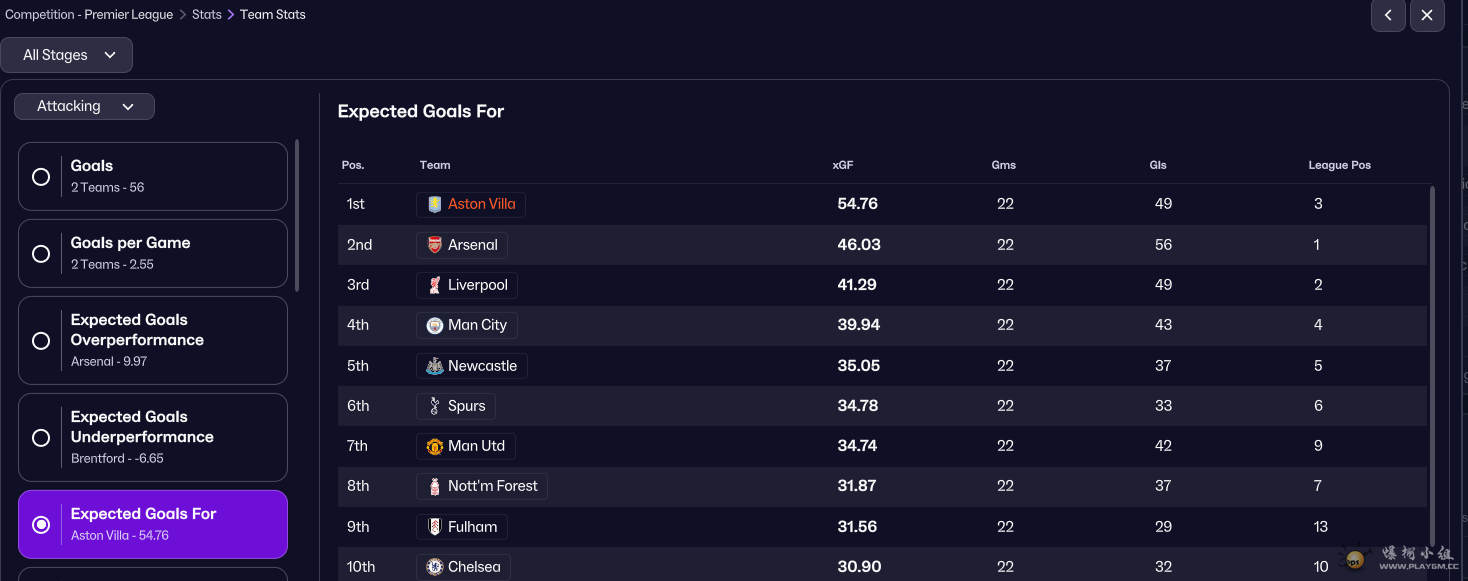The image size is (1468, 581).
Task: Click the Arsenal club crest icon
Action: click(x=434, y=245)
